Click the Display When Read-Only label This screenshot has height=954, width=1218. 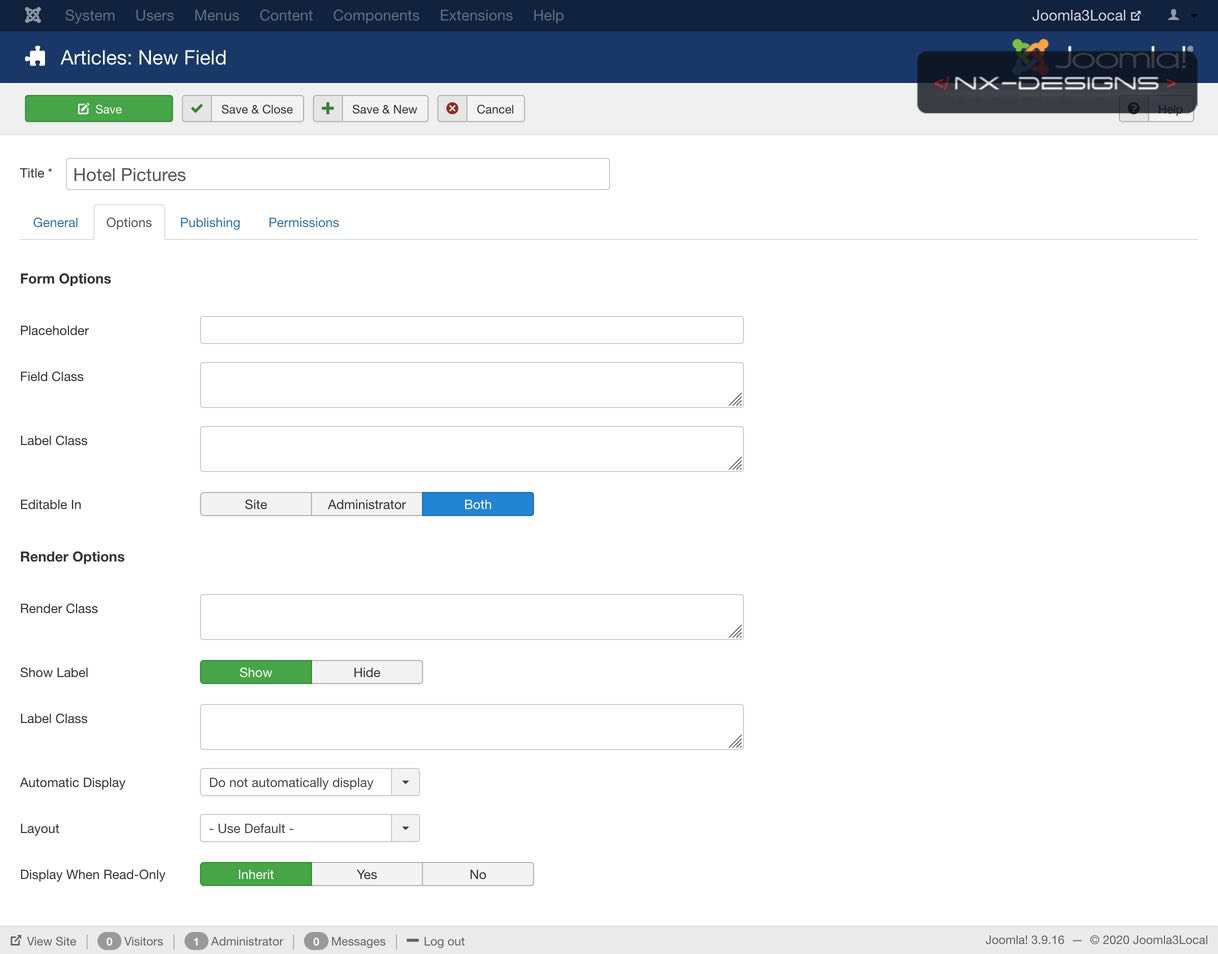[x=93, y=874]
